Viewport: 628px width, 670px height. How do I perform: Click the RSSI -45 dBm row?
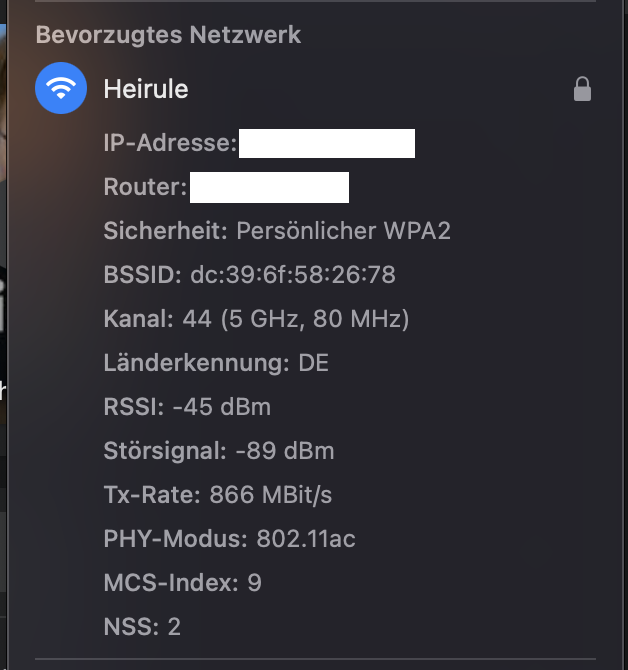[187, 407]
